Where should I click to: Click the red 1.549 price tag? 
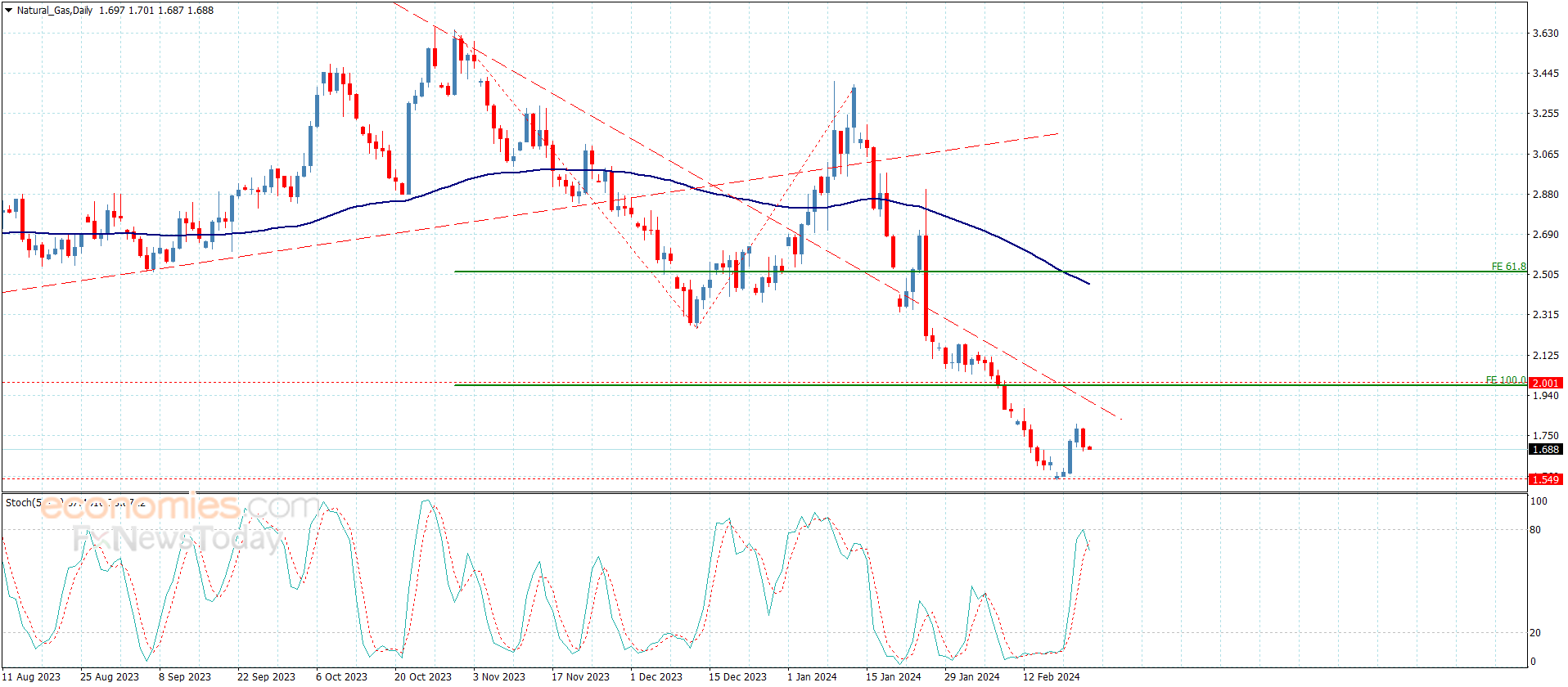click(1545, 479)
